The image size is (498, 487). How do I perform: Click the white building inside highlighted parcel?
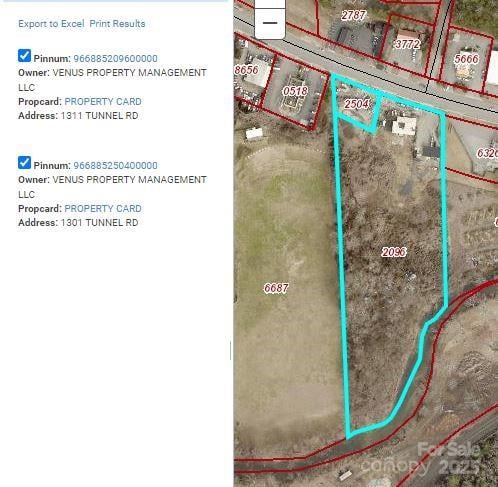point(404,125)
